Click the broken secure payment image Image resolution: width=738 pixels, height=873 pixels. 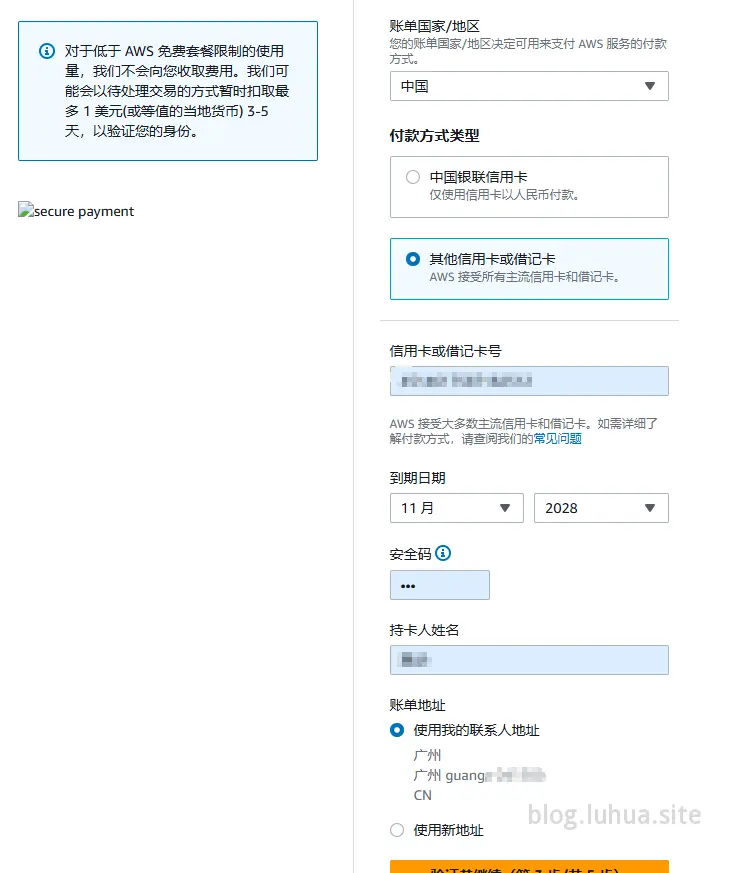point(76,210)
